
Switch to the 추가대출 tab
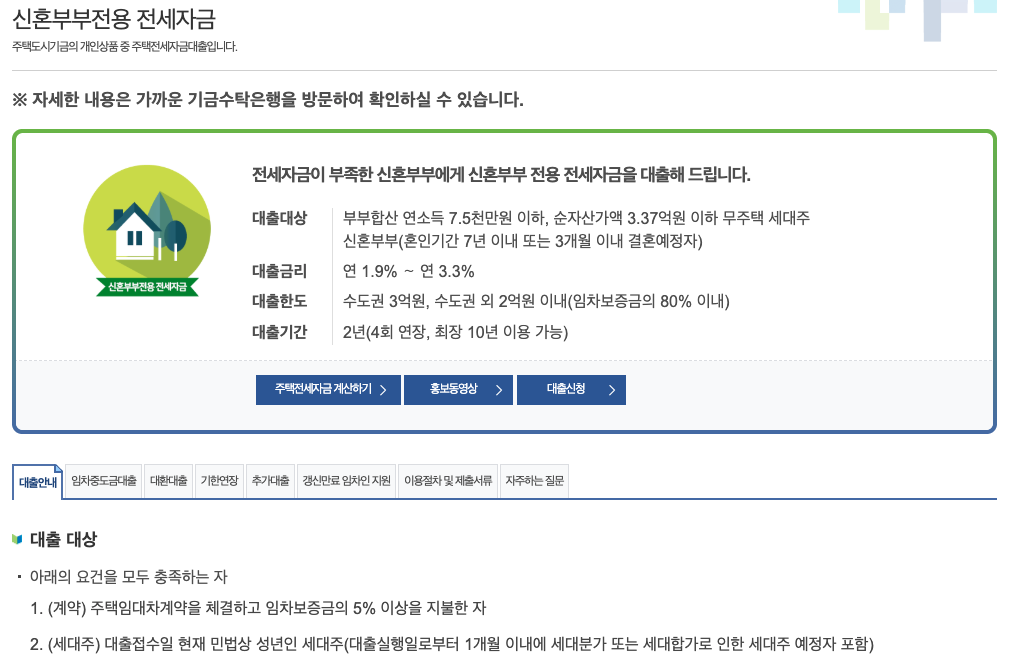tap(270, 481)
